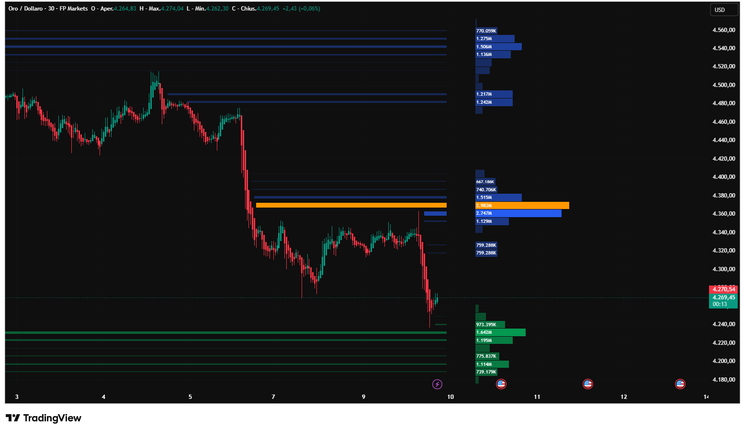Click date 12 on the time axis
Screen dimensions: 743x429
pyautogui.click(x=624, y=397)
